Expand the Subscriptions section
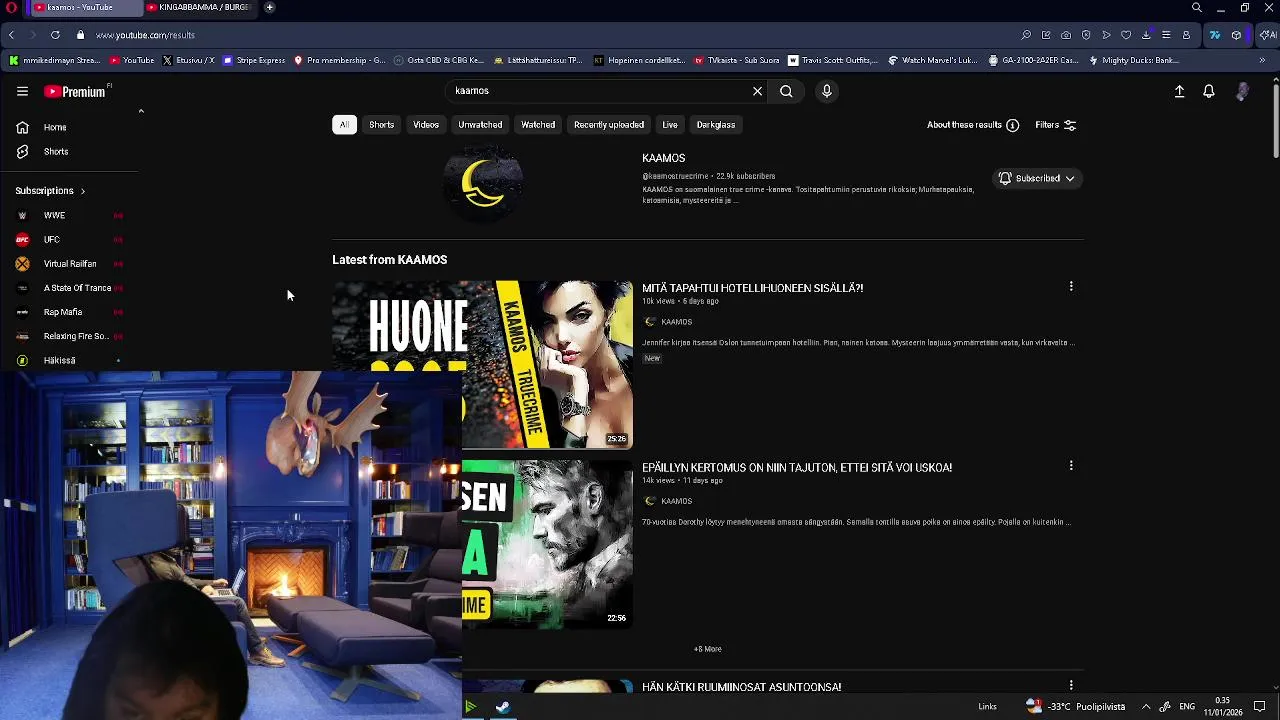This screenshot has width=1280, height=720. tap(50, 190)
